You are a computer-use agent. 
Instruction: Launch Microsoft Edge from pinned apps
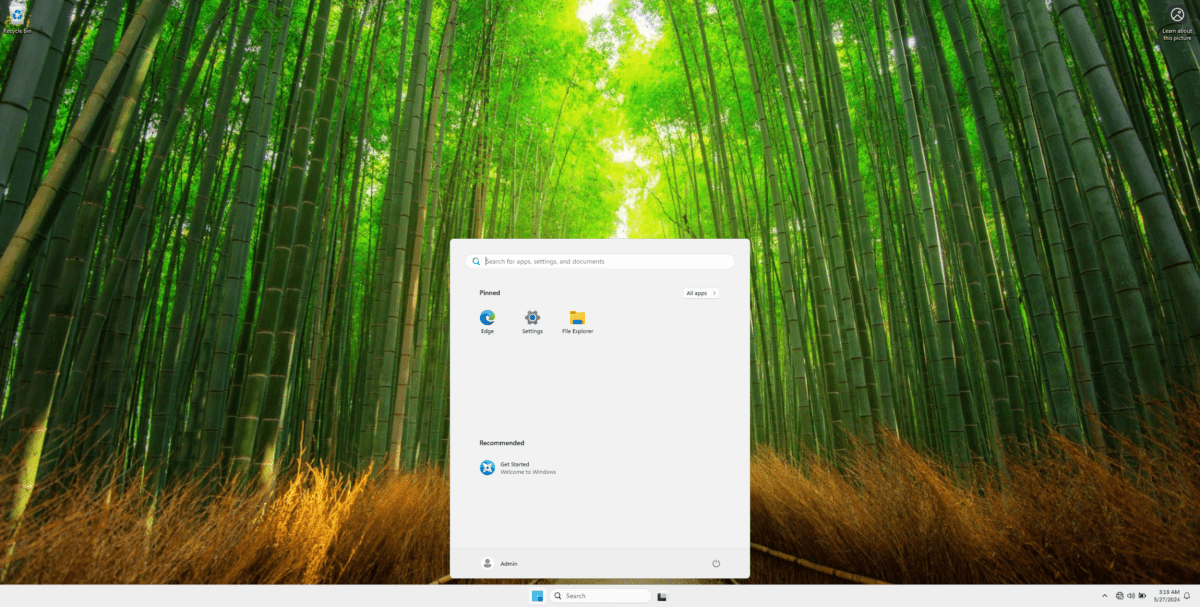click(487, 318)
